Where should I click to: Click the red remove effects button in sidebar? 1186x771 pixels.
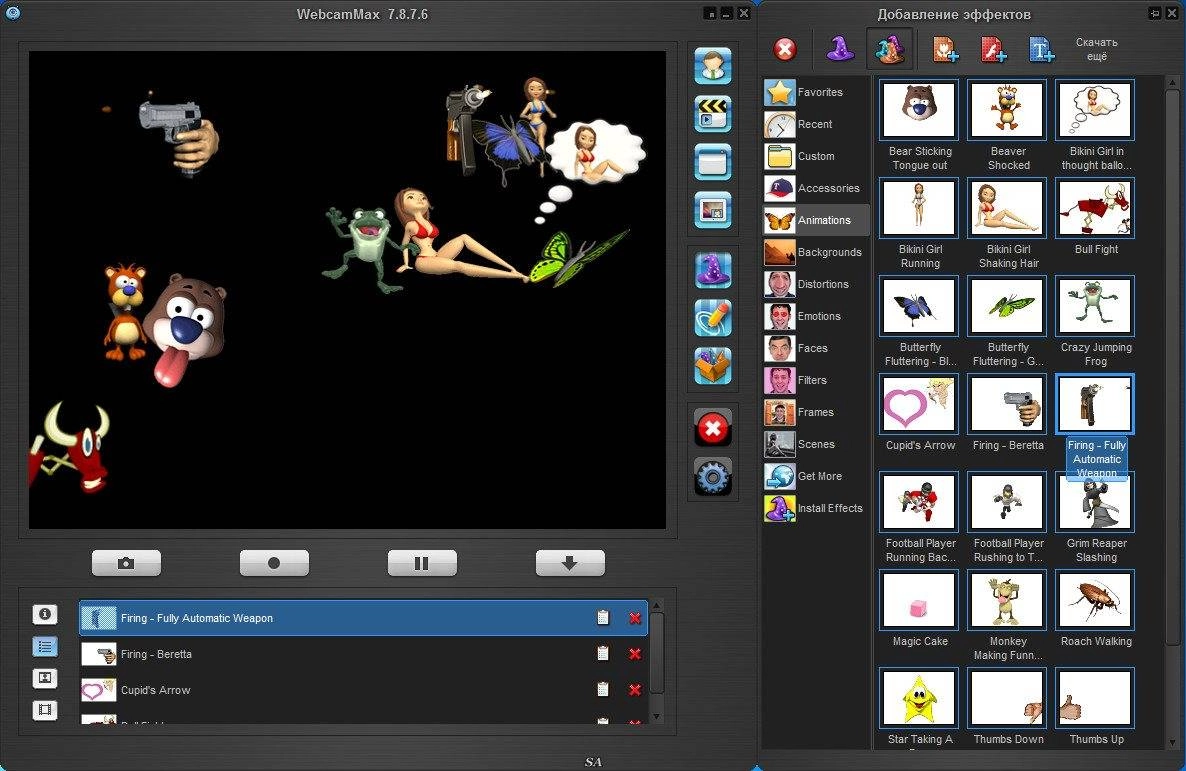(713, 429)
